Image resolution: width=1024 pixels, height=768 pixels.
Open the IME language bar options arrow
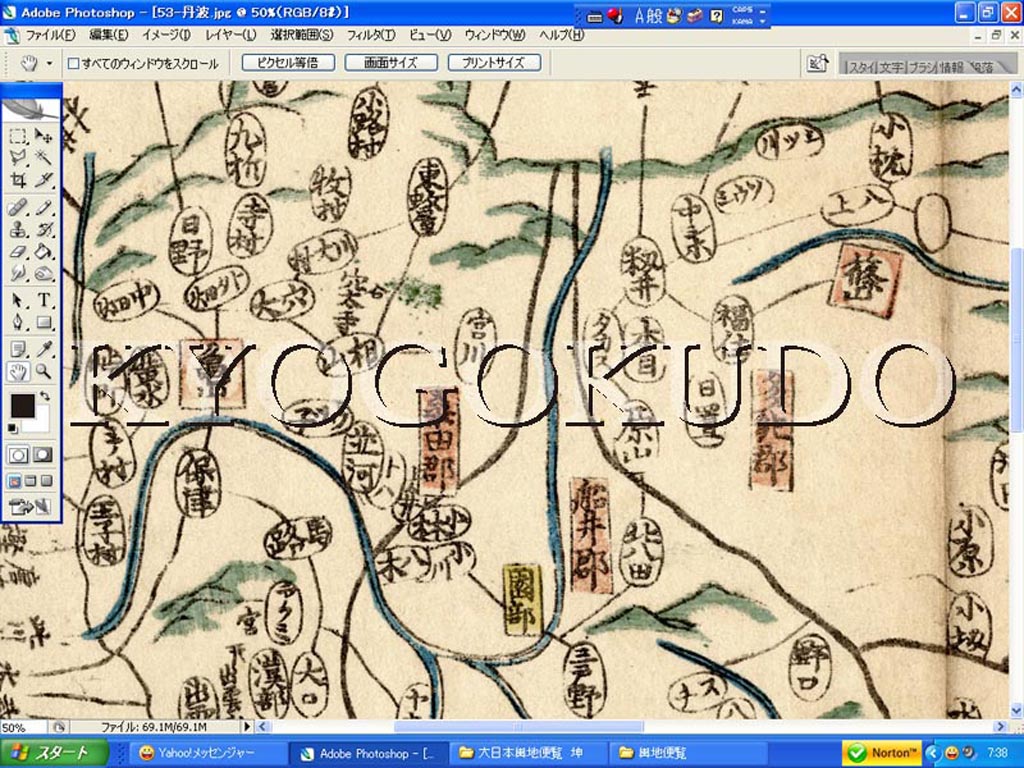(763, 21)
